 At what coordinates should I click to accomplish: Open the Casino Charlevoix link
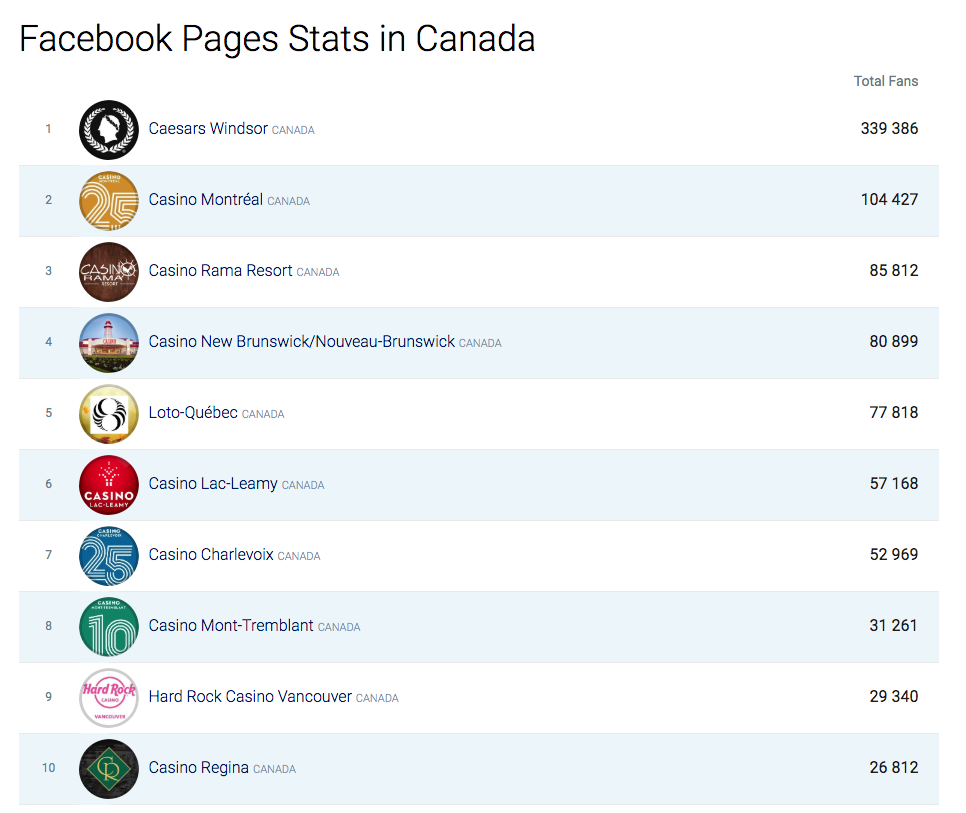click(x=211, y=554)
